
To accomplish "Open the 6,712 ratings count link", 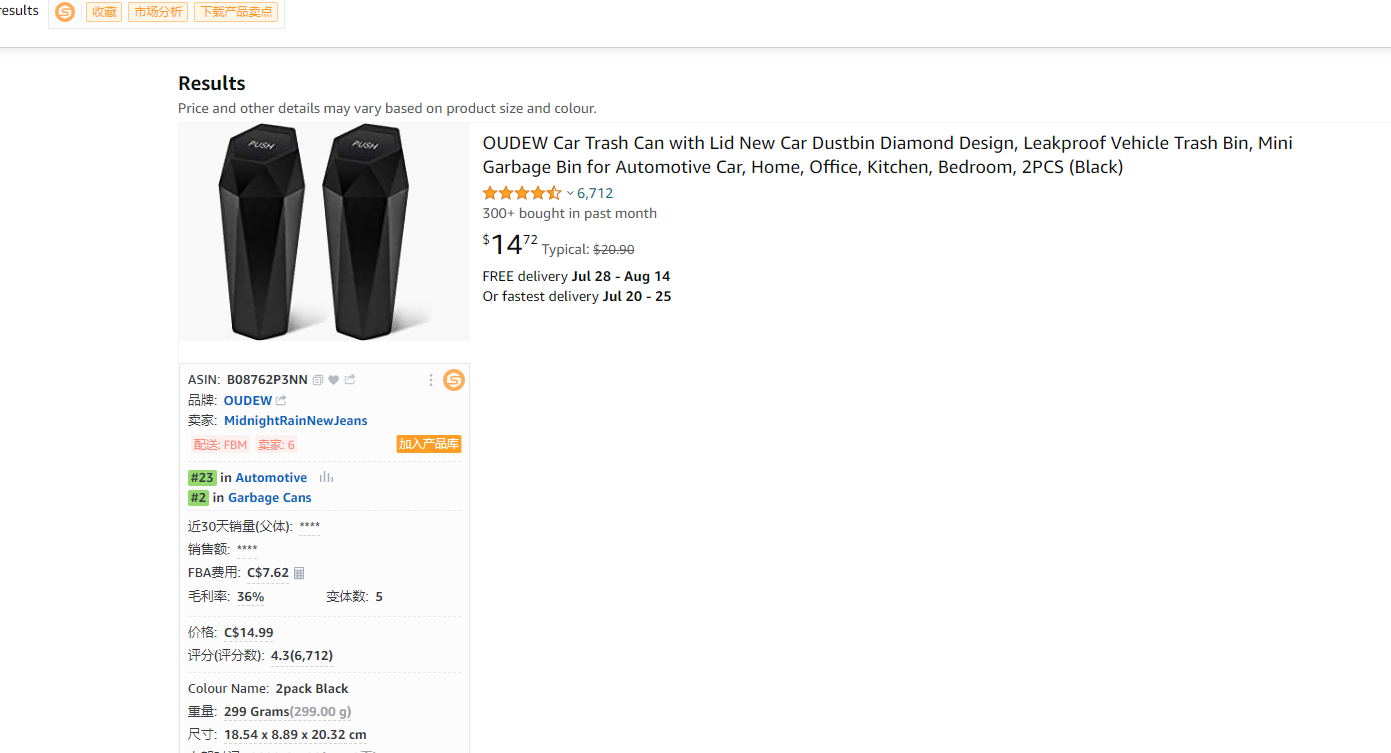I will pos(595,194).
